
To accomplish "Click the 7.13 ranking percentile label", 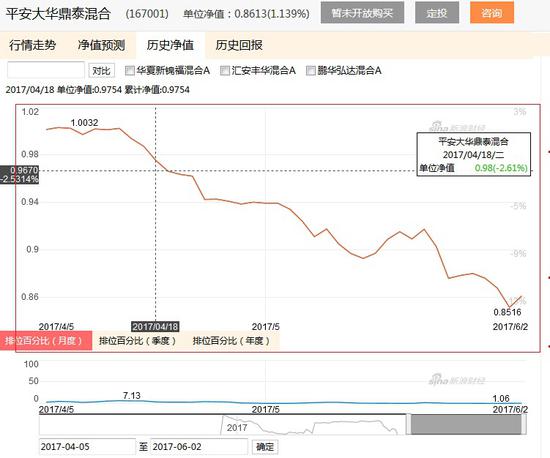I will click(x=132, y=396).
